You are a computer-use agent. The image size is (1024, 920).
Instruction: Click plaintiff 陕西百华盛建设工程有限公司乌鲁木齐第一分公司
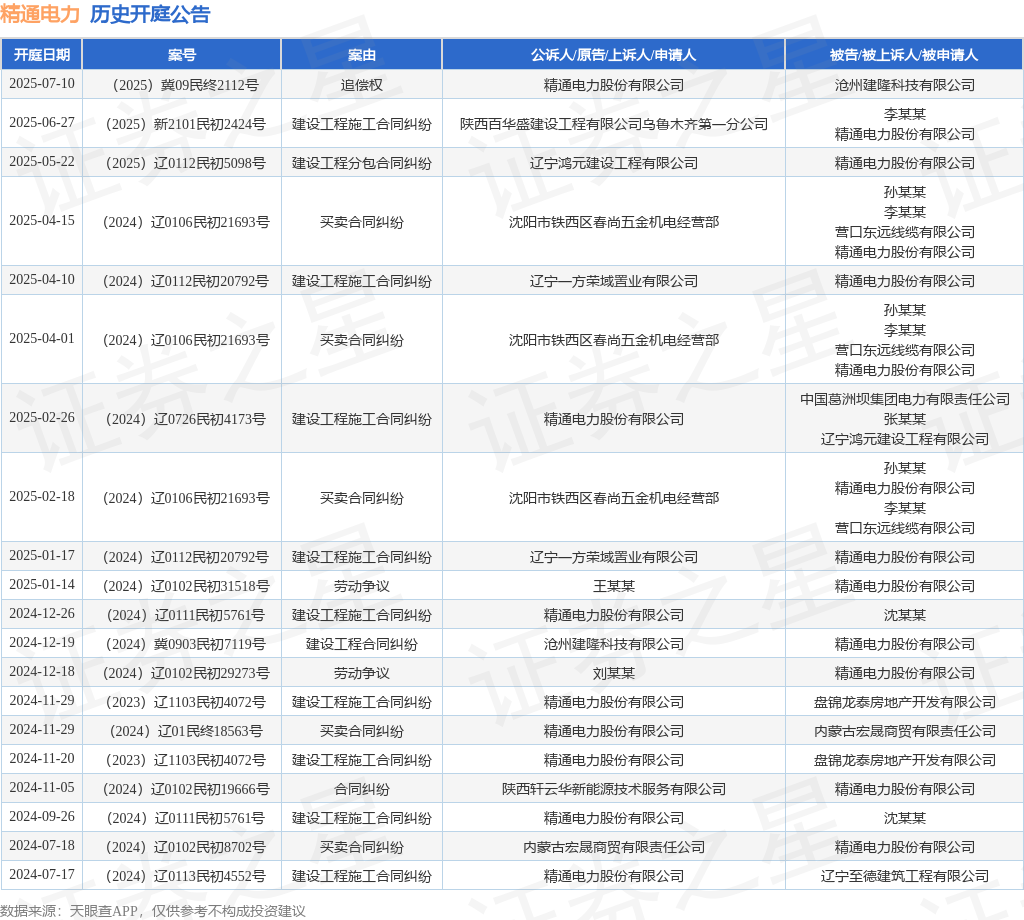614,124
